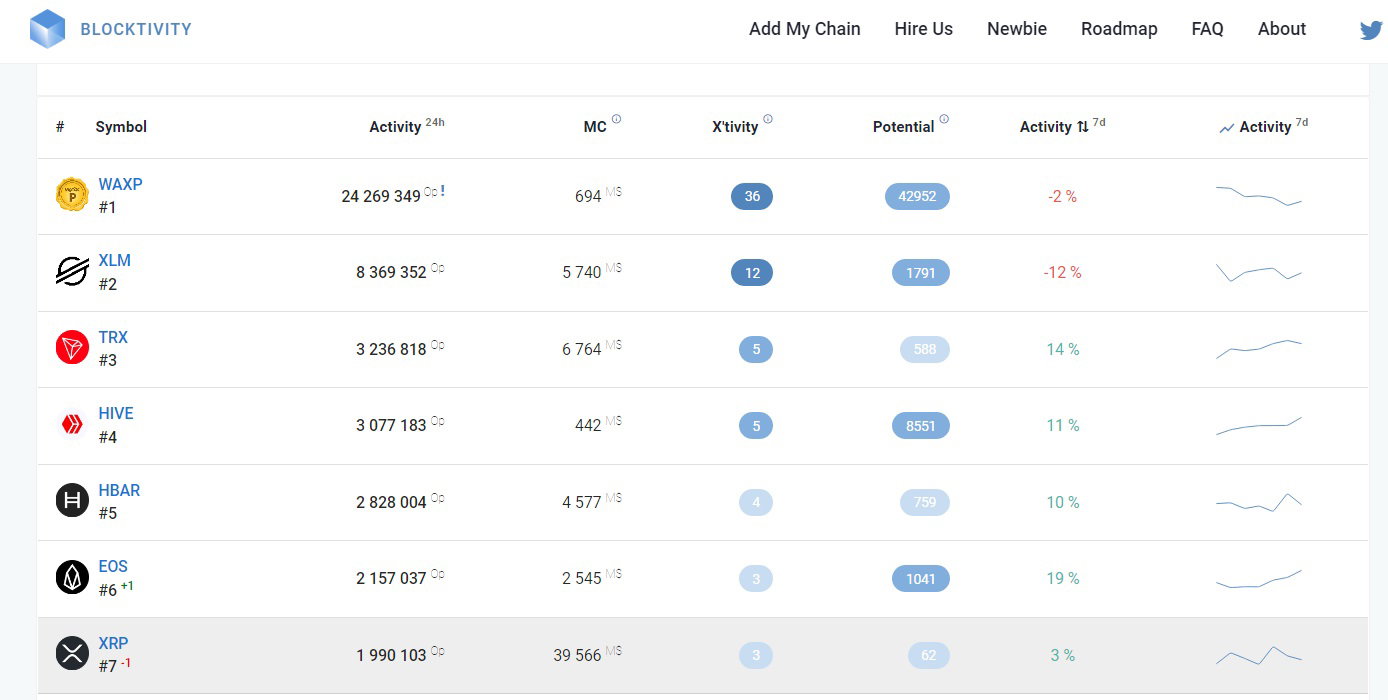Open the Roadmap page
The image size is (1388, 700).
tap(1119, 29)
